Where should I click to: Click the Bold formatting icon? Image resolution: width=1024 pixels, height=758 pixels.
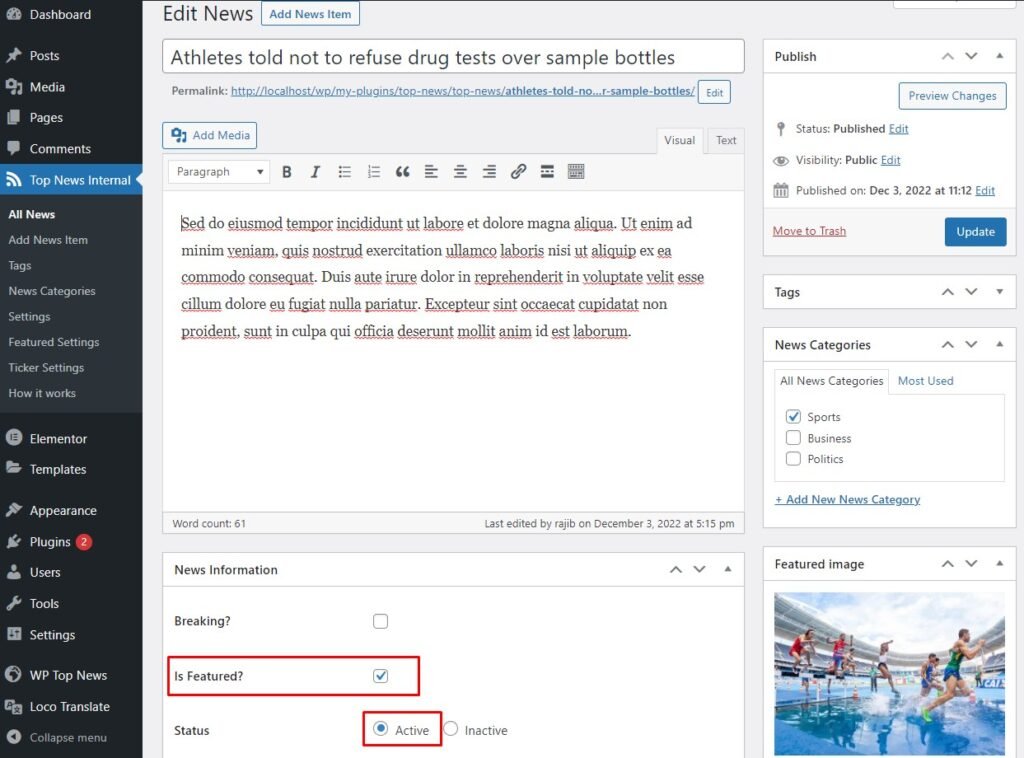coord(287,172)
